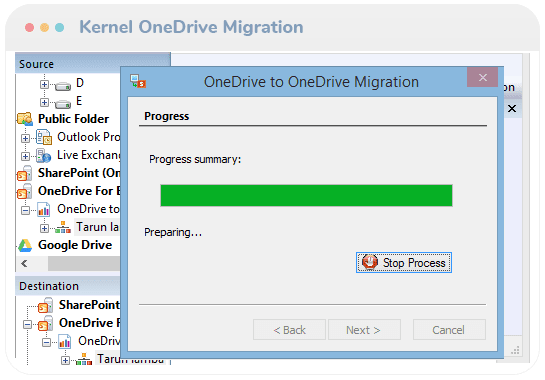Click the OneDrive to OneDrive chart icon
545x380 pixels.
[44, 209]
